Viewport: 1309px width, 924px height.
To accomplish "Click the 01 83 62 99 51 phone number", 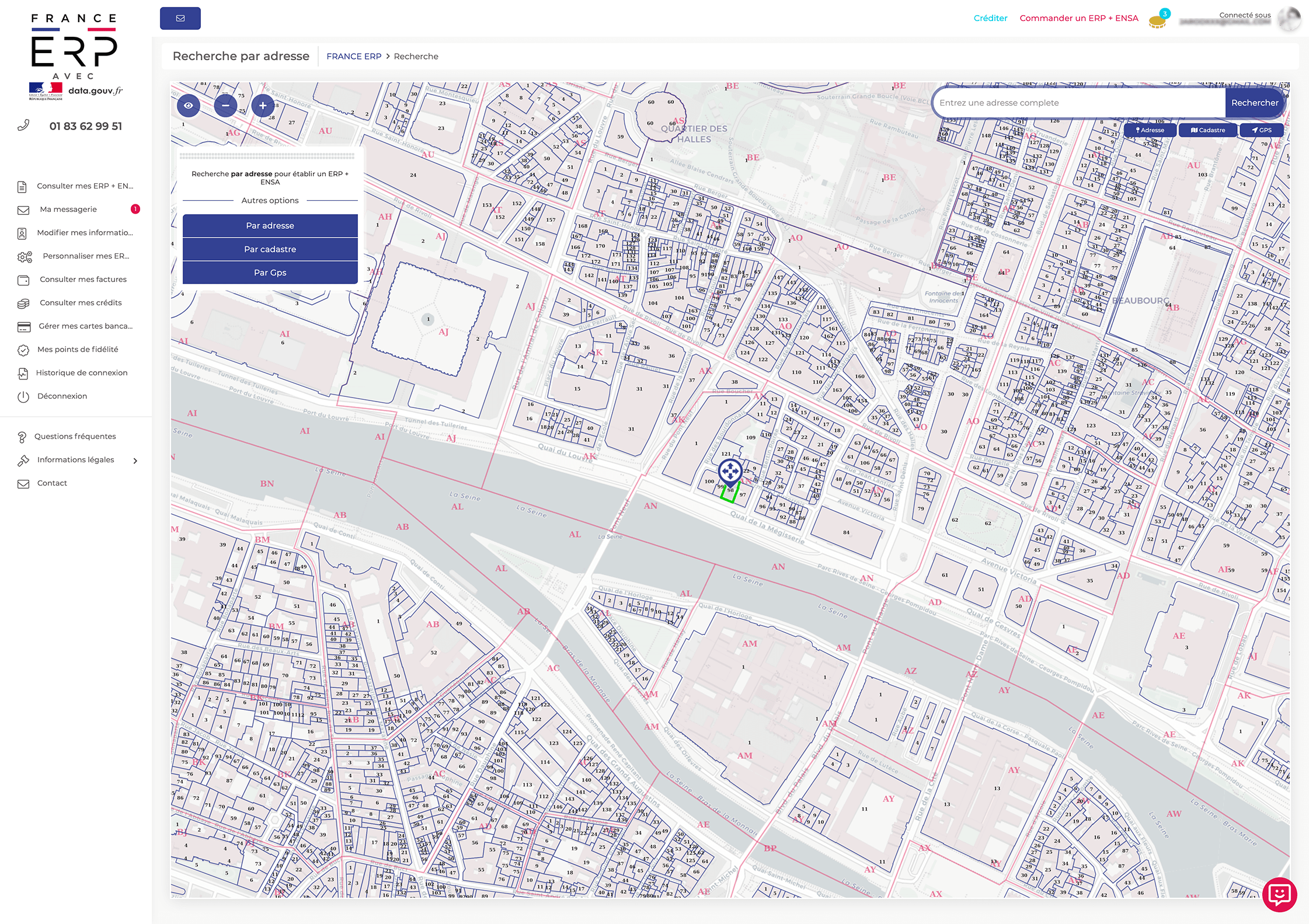I will point(86,126).
